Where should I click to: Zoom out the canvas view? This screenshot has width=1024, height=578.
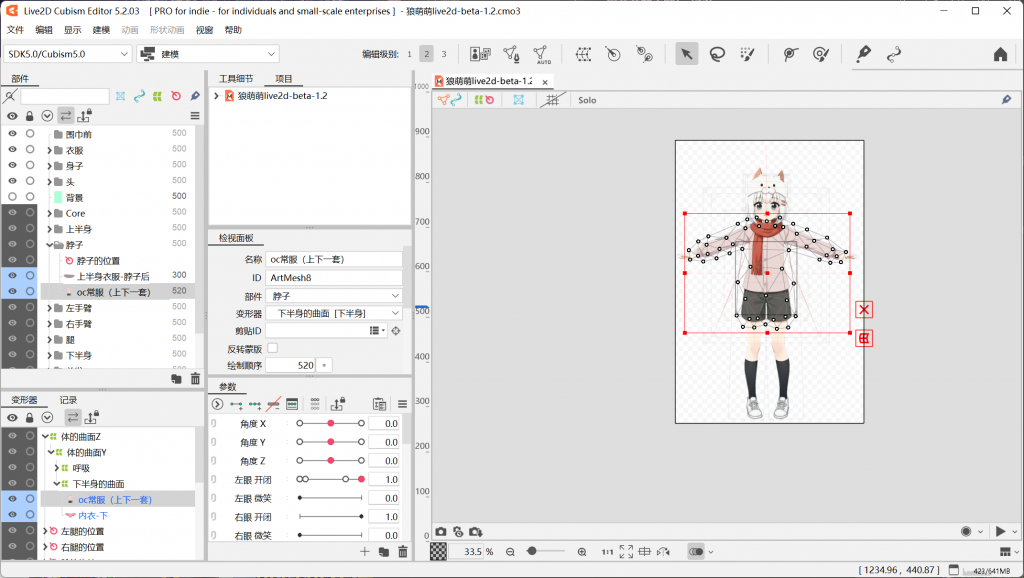tap(510, 552)
